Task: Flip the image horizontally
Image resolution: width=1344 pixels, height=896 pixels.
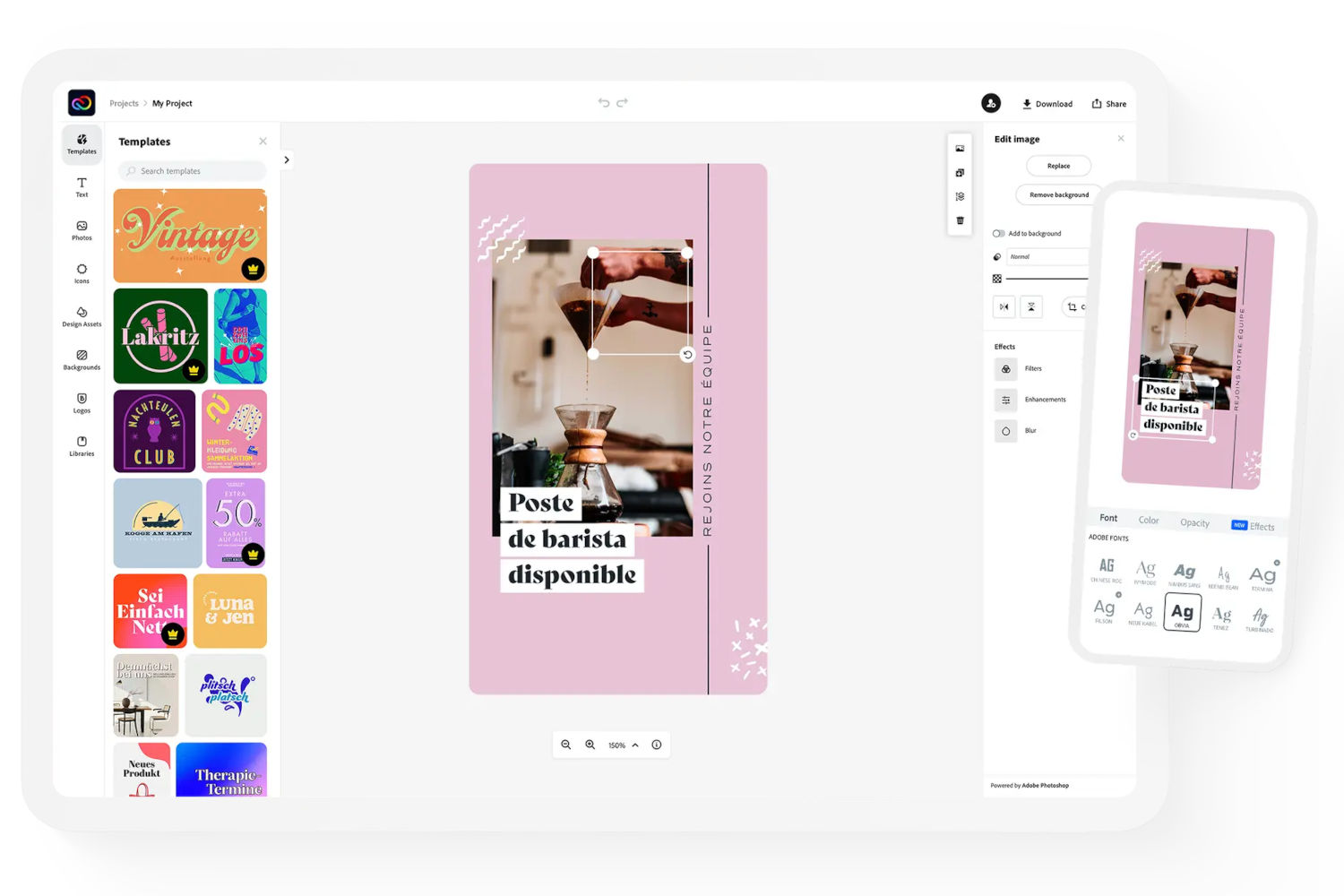Action: point(1004,307)
